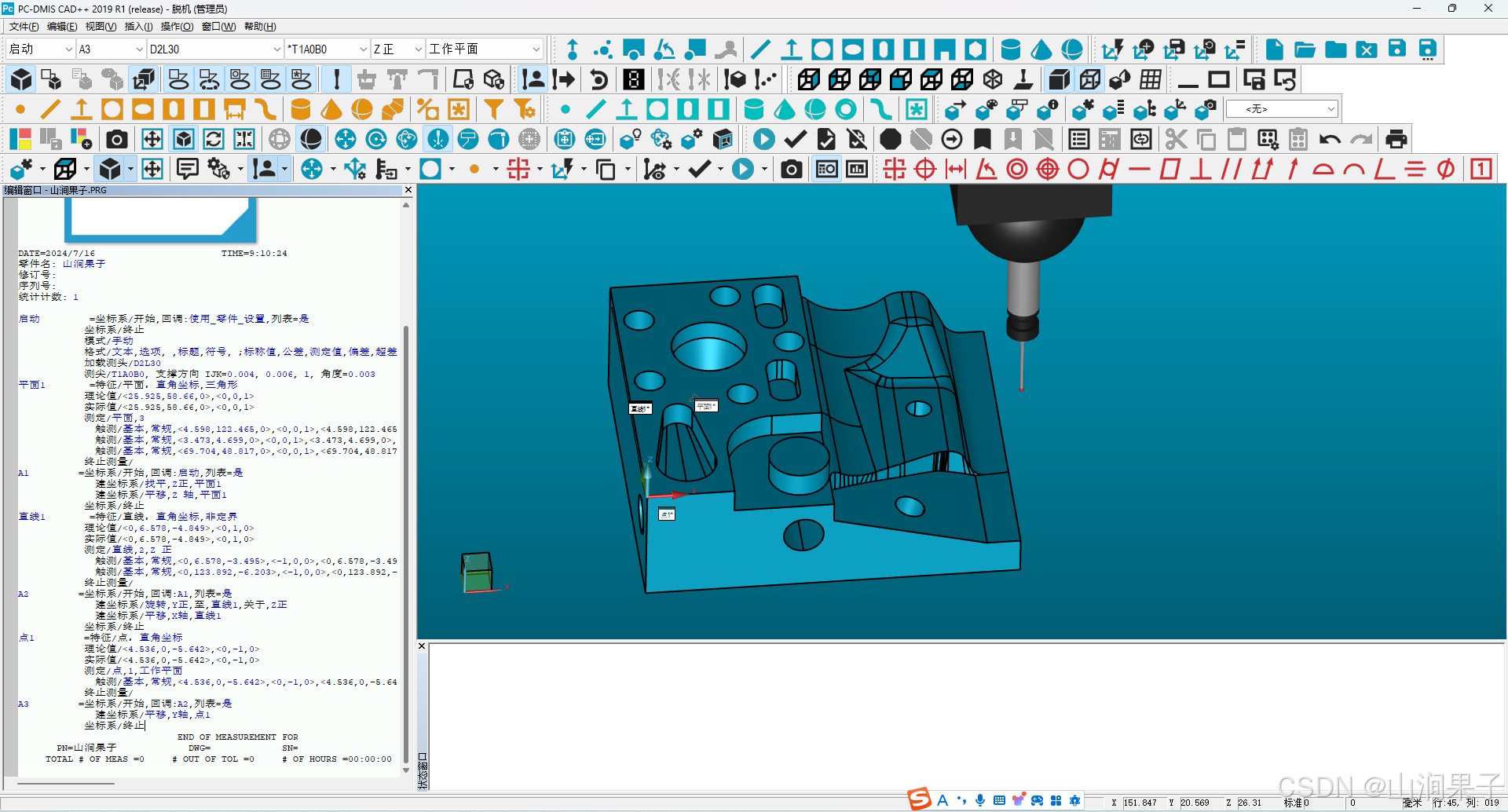Open the D2L30 probe file dropdown
This screenshot has height=812, width=1508.
(x=276, y=49)
